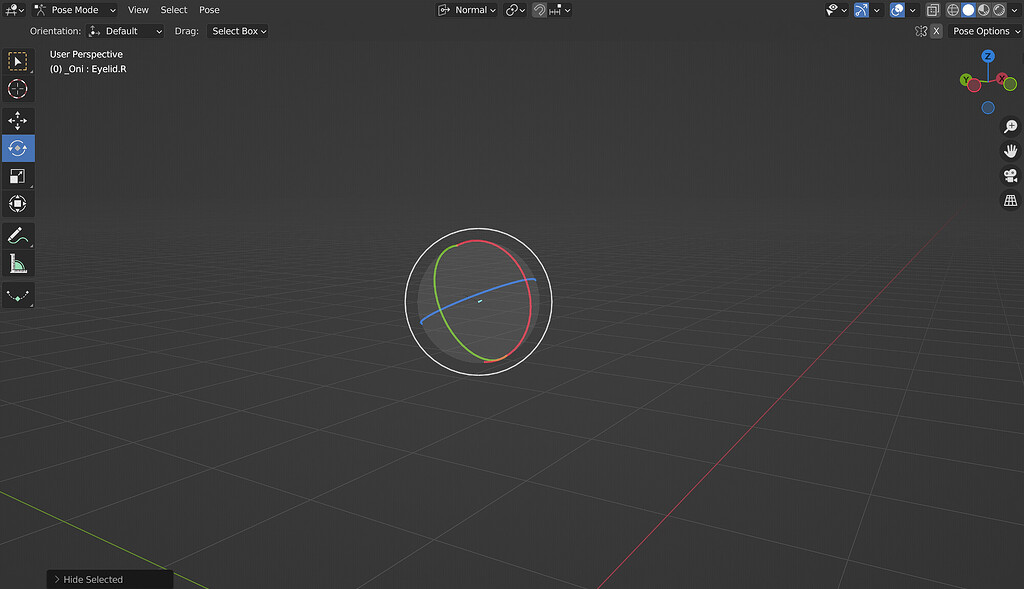The height and width of the screenshot is (589, 1024).
Task: Toggle Show Overlays button
Action: tap(897, 10)
